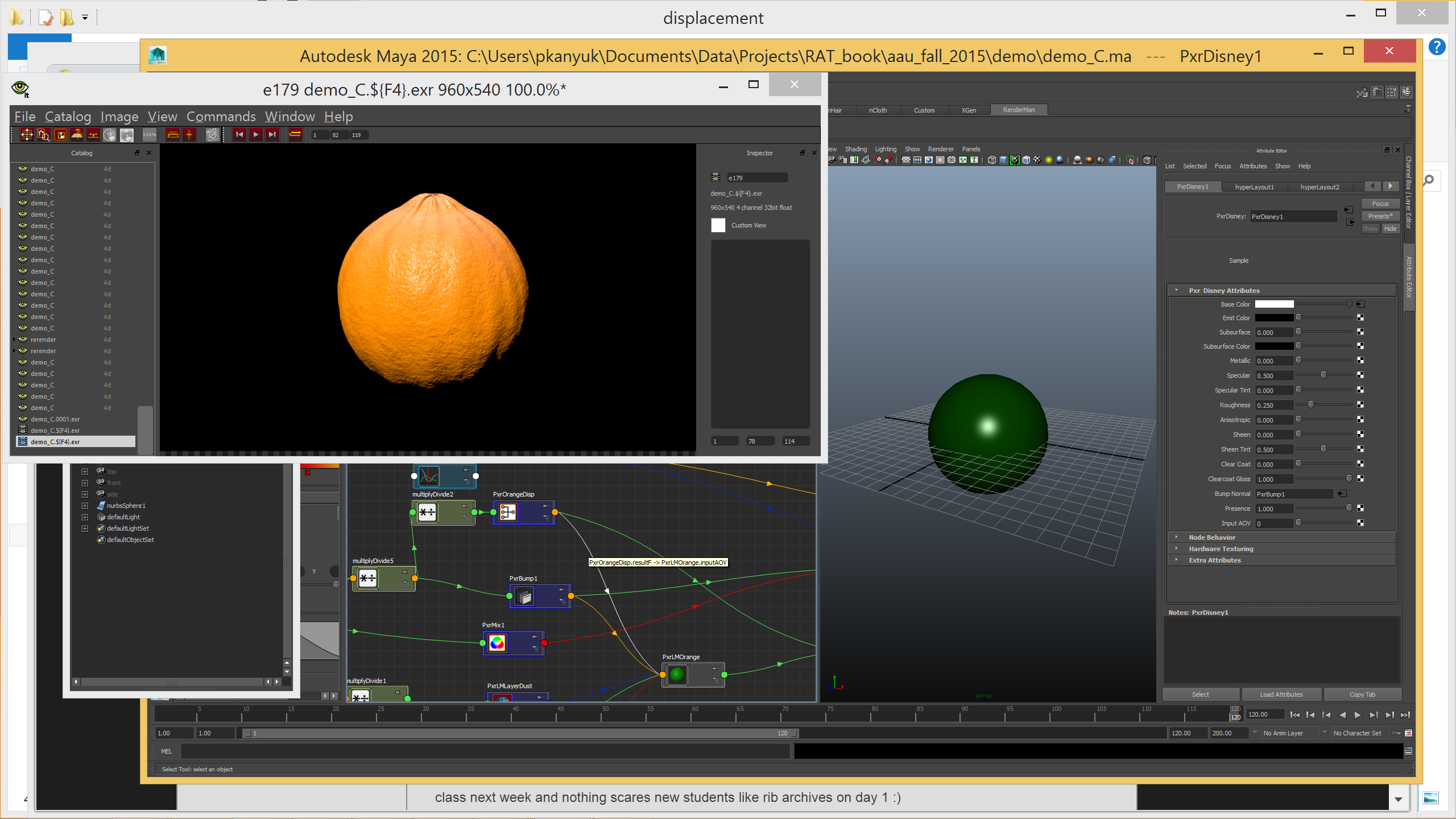Switch to hyperLayout1 attribute tab

pyautogui.click(x=1254, y=187)
